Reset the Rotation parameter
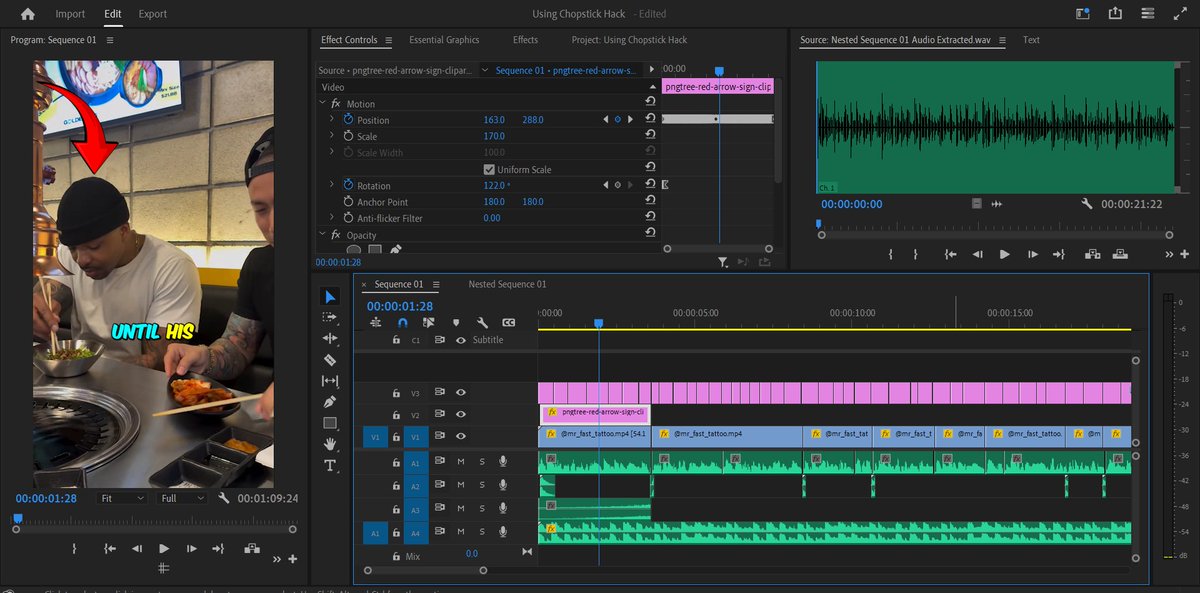 coord(651,186)
